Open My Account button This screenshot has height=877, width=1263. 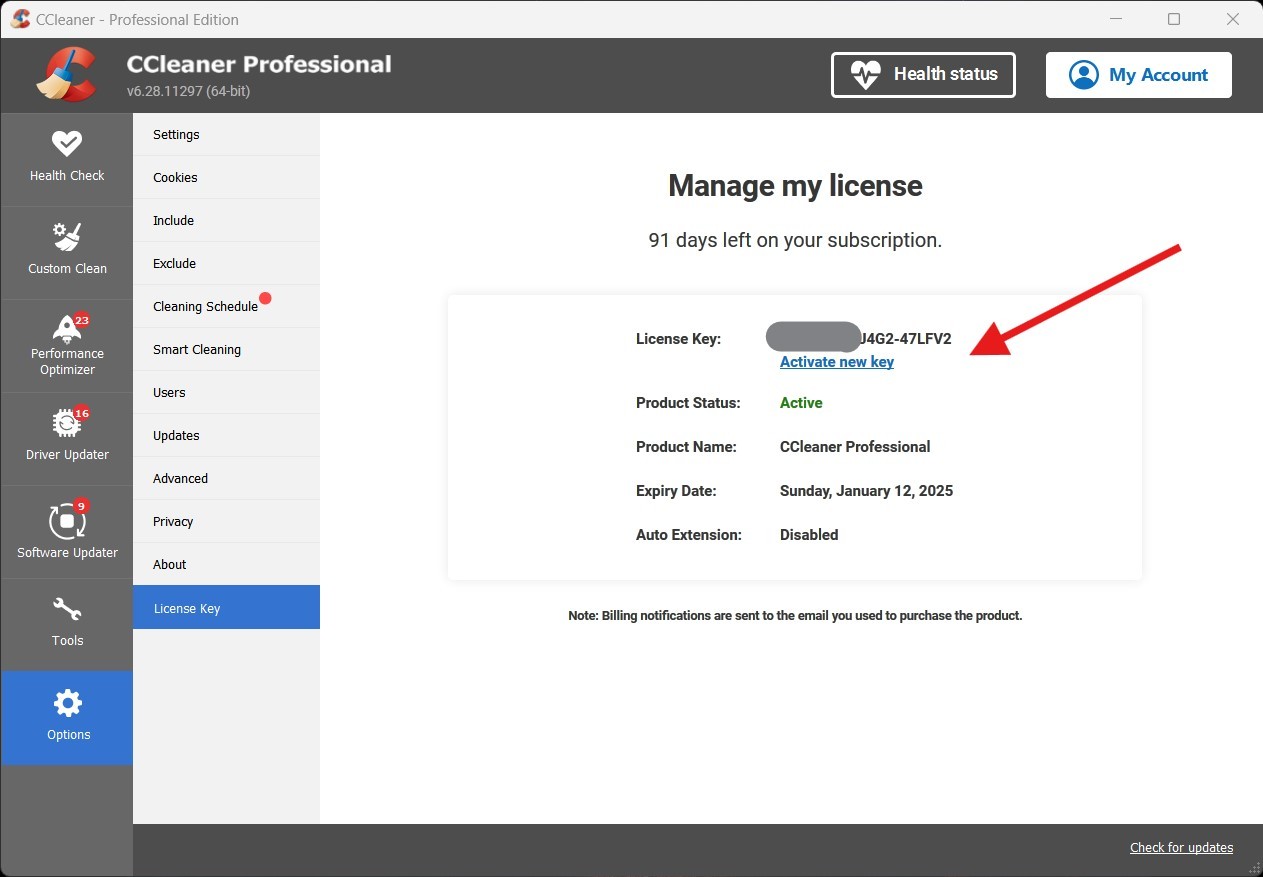[1139, 75]
